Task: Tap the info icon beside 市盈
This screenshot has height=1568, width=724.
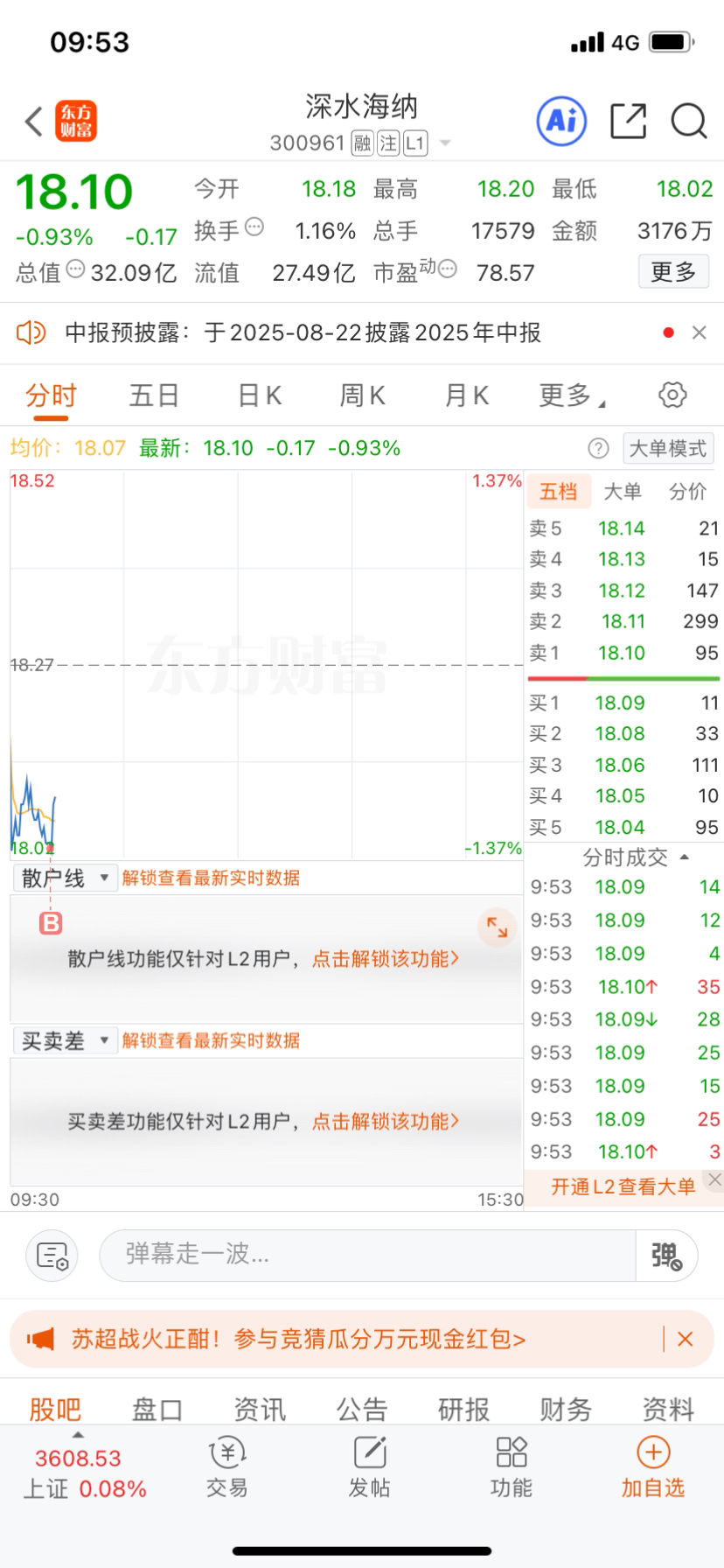Action: point(448,269)
